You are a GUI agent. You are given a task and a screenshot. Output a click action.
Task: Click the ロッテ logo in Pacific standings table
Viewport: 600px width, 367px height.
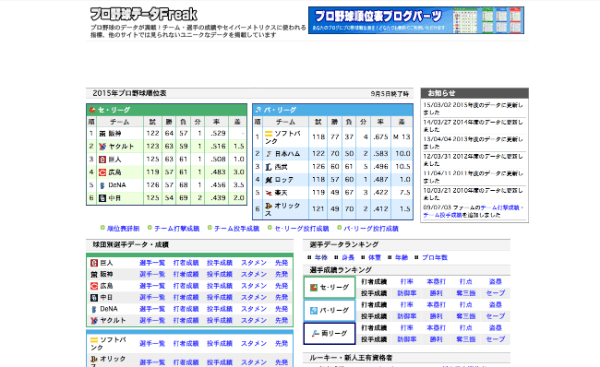coord(269,180)
